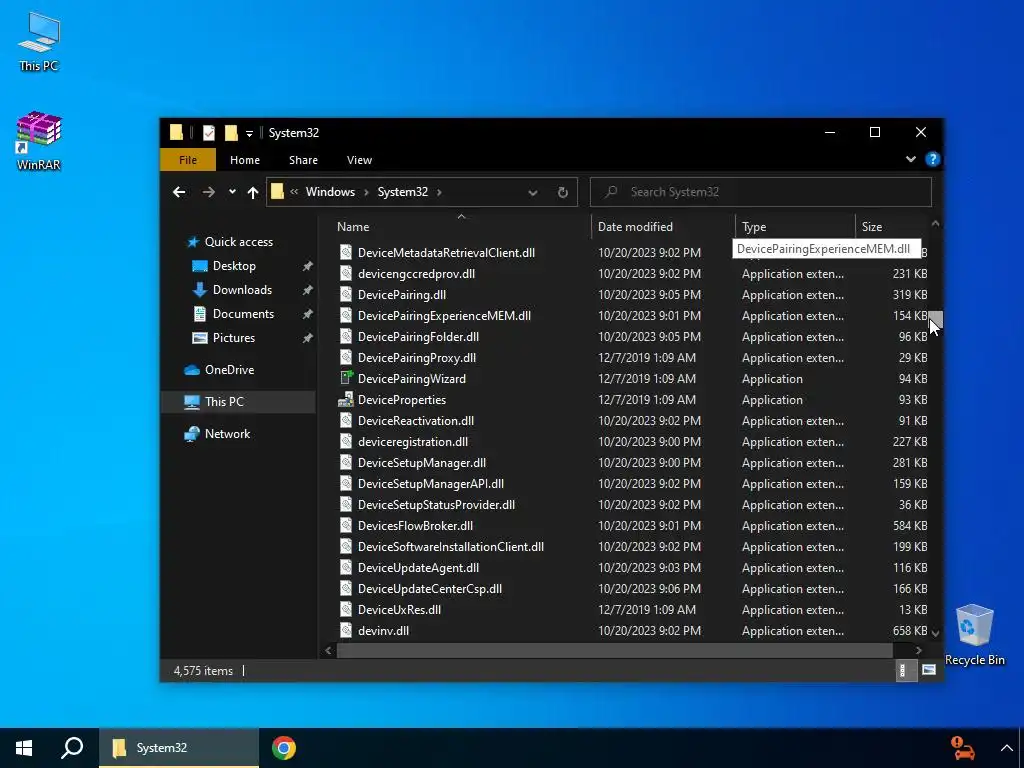Image resolution: width=1024 pixels, height=768 pixels.
Task: Click System32 in the address breadcrumb
Action: [x=403, y=192]
